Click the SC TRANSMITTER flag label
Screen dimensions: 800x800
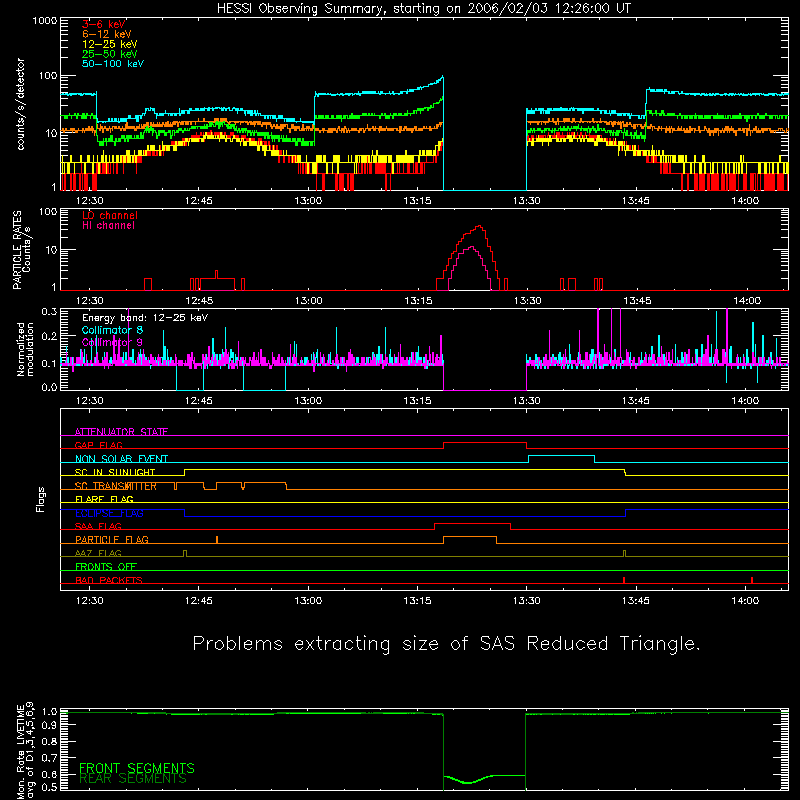click(x=116, y=486)
